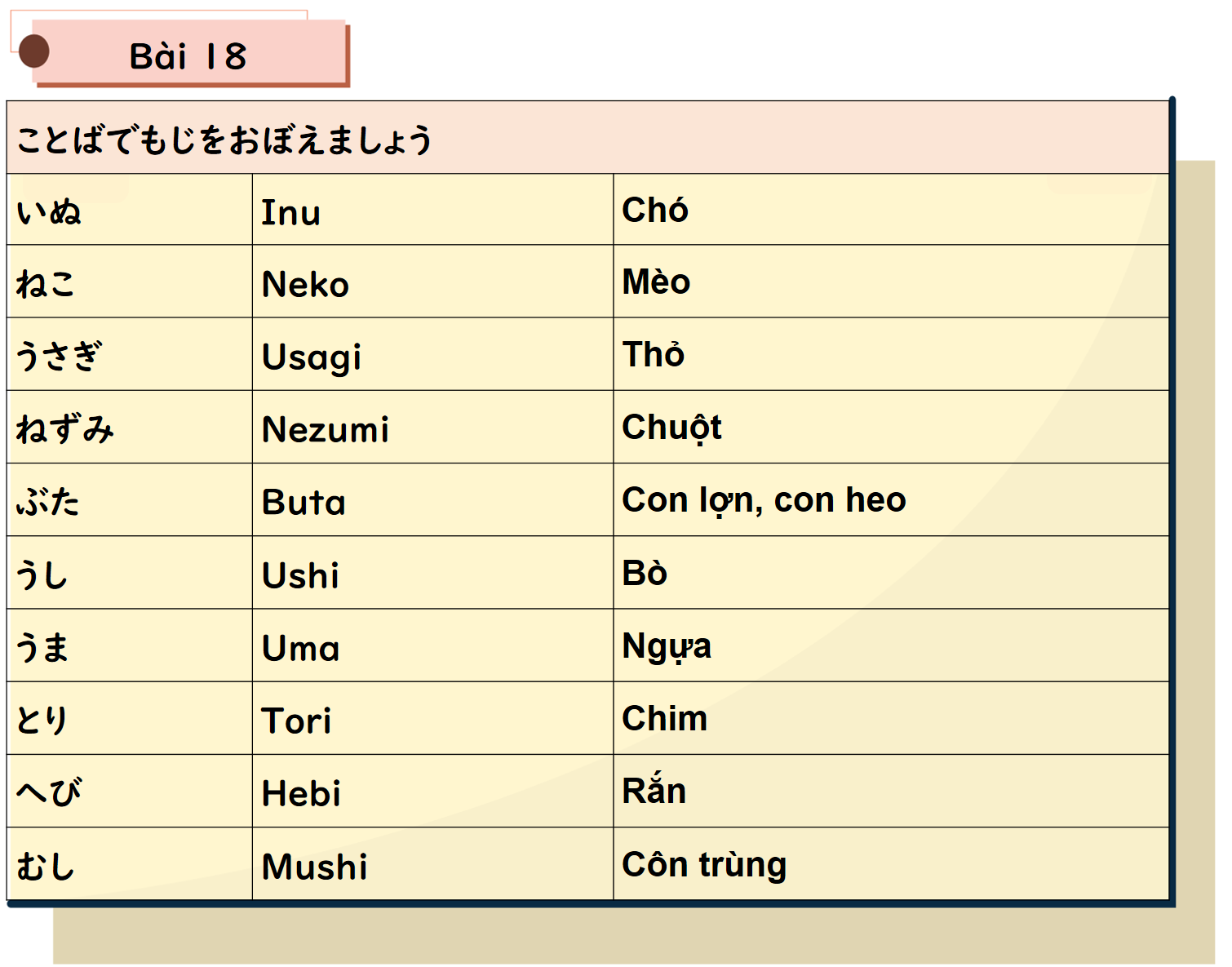
Task: Click the 'Usagi' romaji cell
Action: point(432,354)
